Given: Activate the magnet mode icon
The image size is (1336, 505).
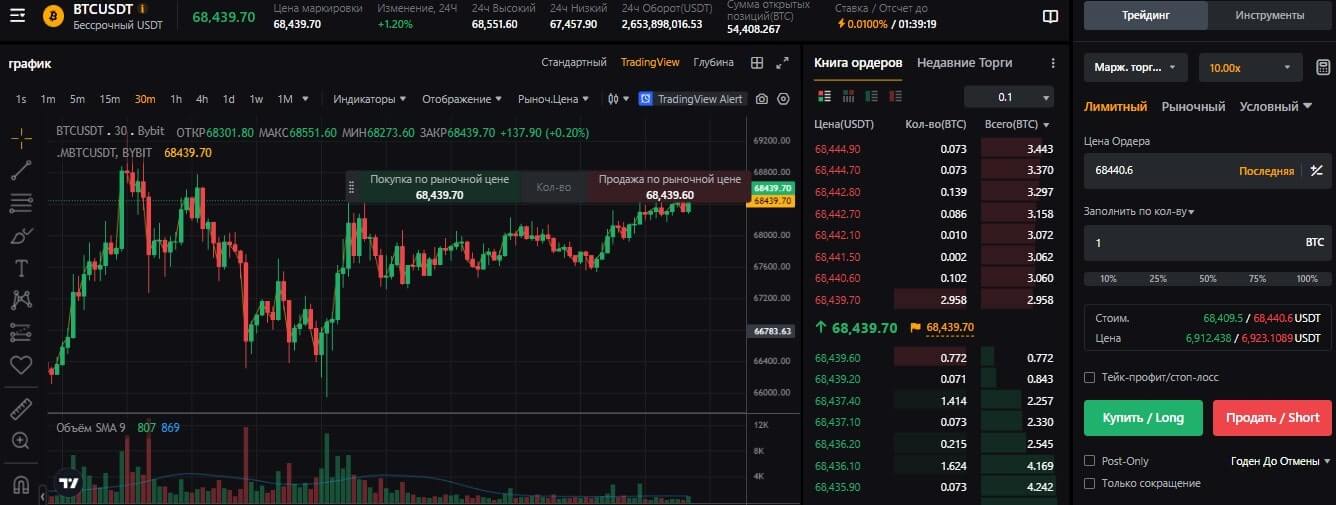Looking at the screenshot, I should 20,485.
